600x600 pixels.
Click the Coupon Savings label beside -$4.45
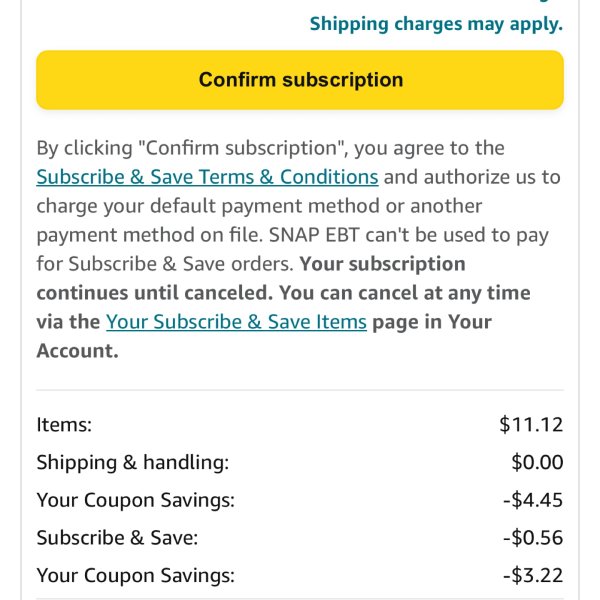point(135,500)
